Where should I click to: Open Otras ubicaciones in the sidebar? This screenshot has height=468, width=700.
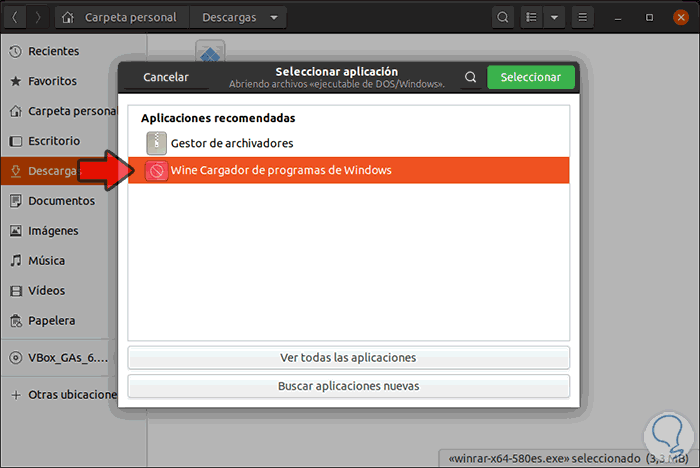[59, 395]
